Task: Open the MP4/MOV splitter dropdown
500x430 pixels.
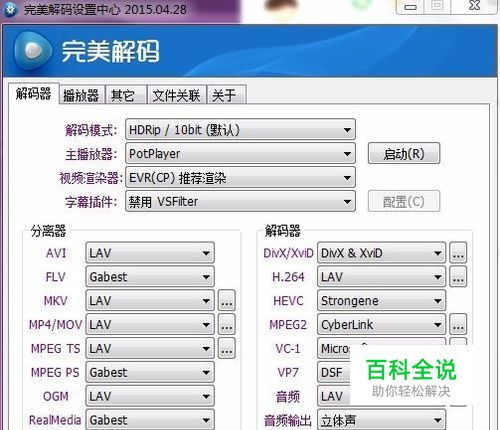Action: [x=150, y=324]
